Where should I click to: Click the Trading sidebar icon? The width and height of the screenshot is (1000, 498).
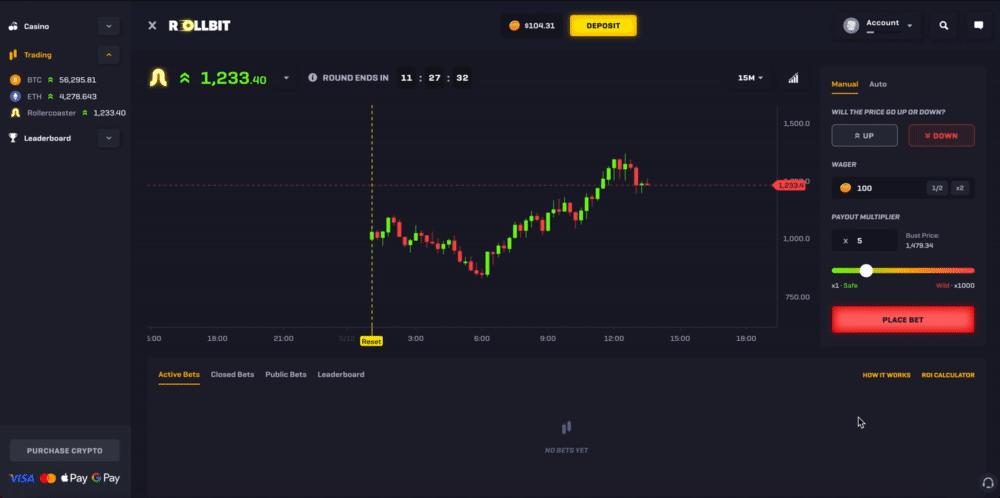(13, 55)
